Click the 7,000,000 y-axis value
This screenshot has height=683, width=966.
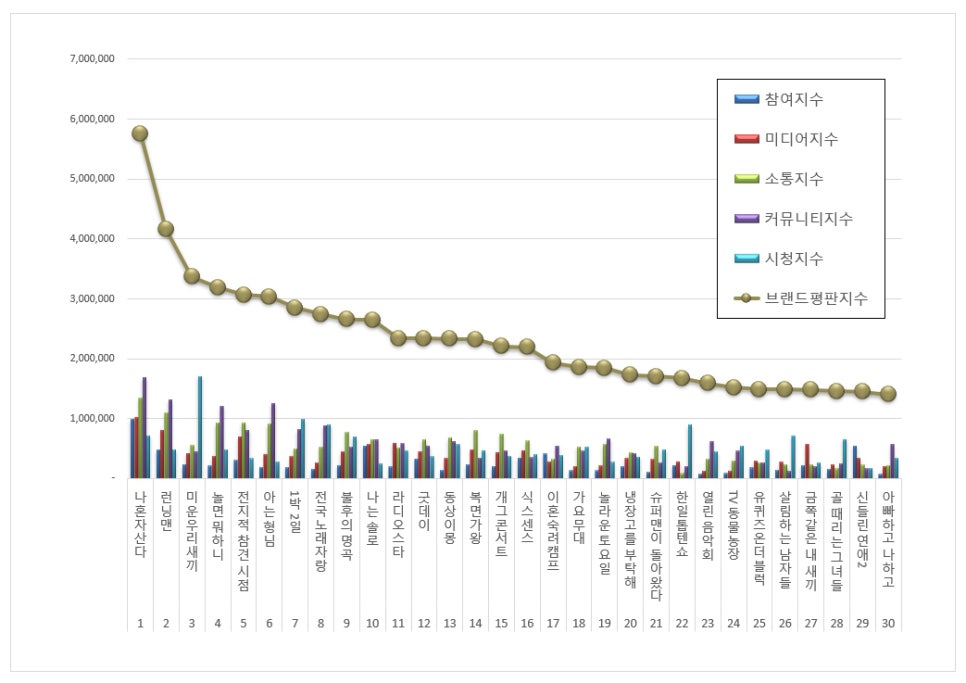(92, 59)
